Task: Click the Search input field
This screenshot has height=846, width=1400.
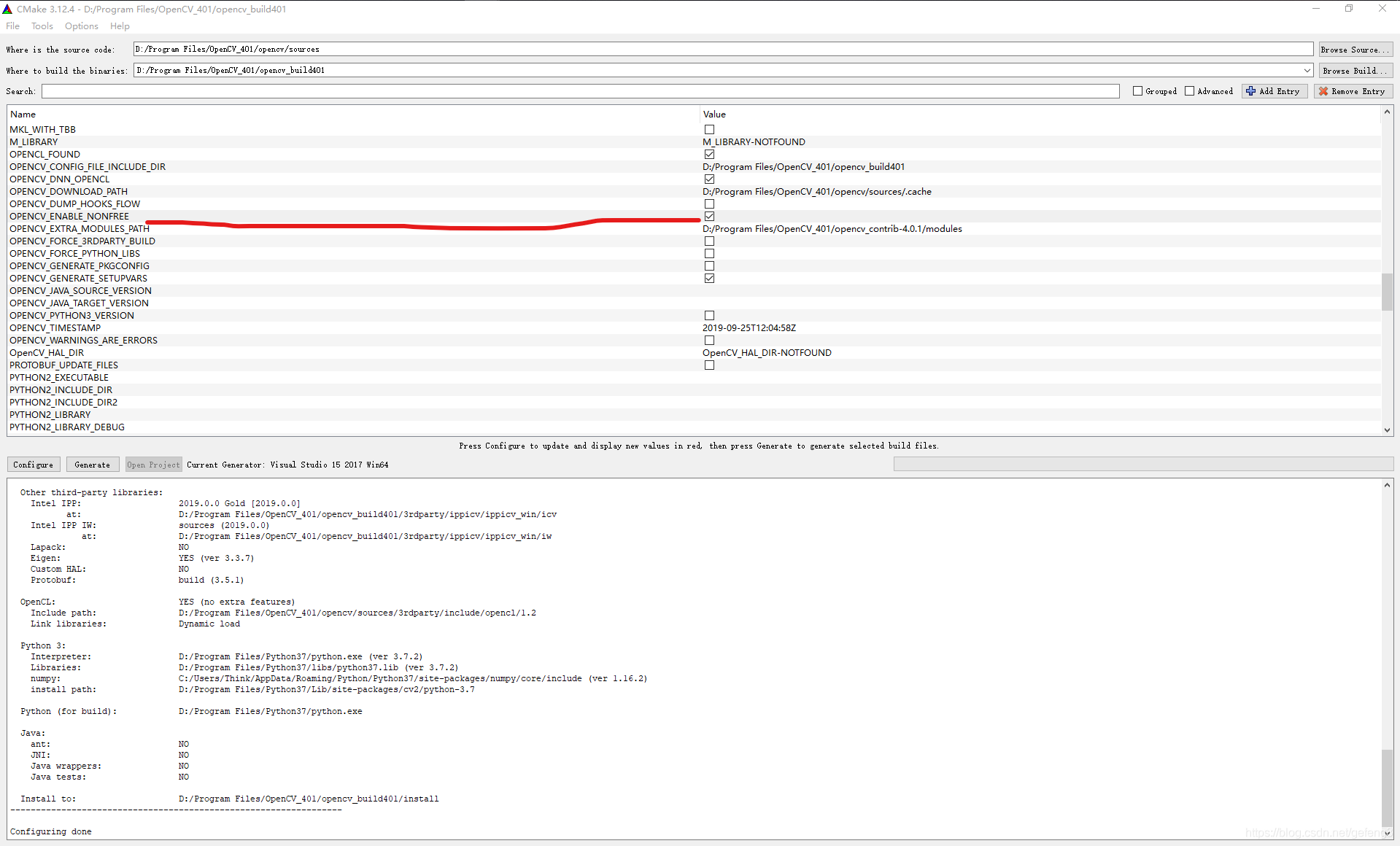Action: (580, 91)
